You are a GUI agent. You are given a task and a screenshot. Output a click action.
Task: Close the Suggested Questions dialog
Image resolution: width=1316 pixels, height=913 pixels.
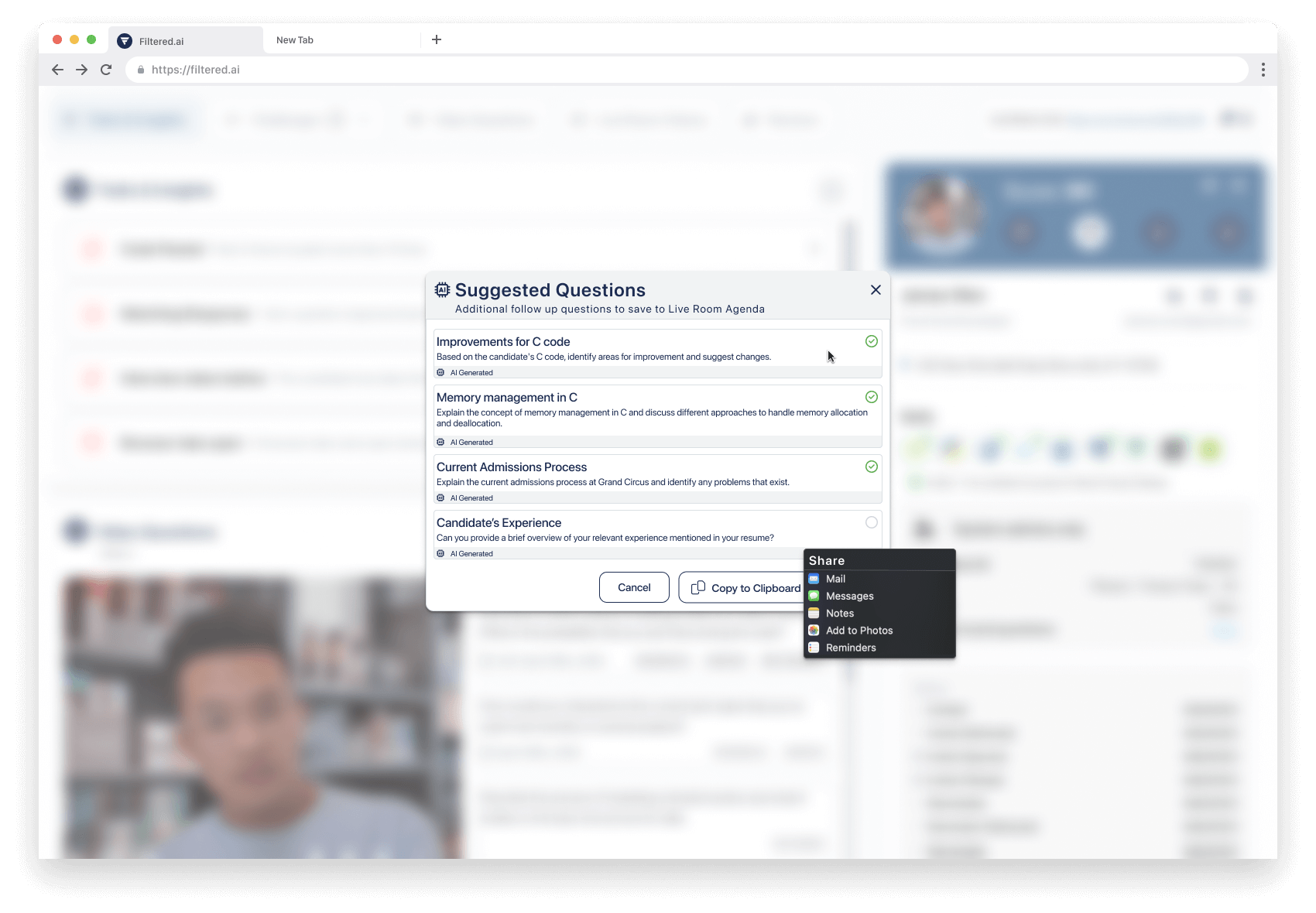pyautogui.click(x=876, y=289)
